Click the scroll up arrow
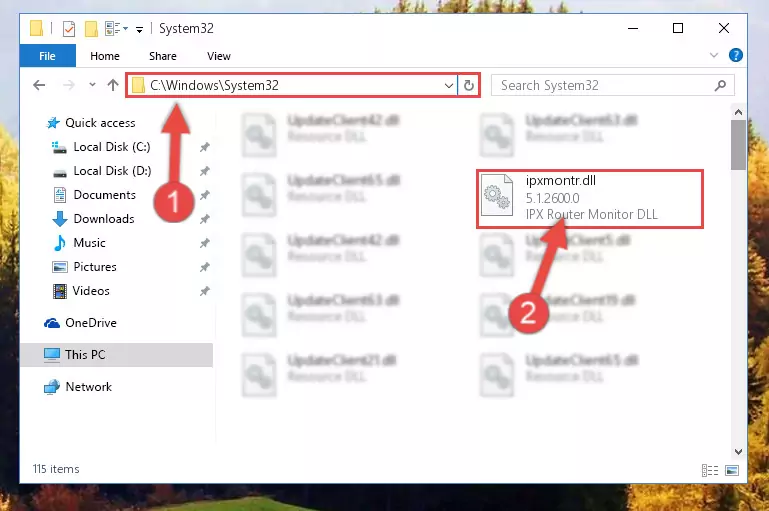The image size is (769, 511). 738,112
